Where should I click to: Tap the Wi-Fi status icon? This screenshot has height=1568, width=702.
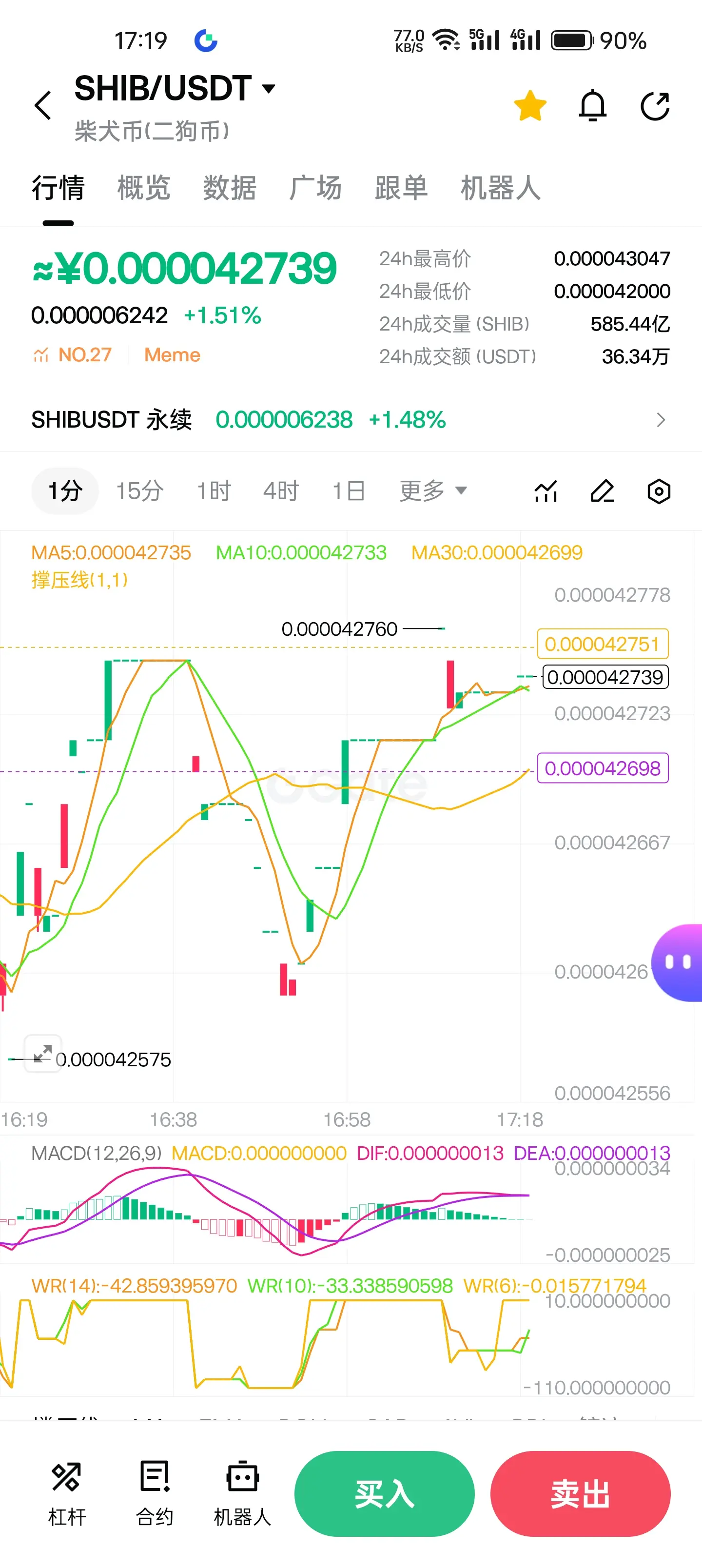click(x=446, y=40)
